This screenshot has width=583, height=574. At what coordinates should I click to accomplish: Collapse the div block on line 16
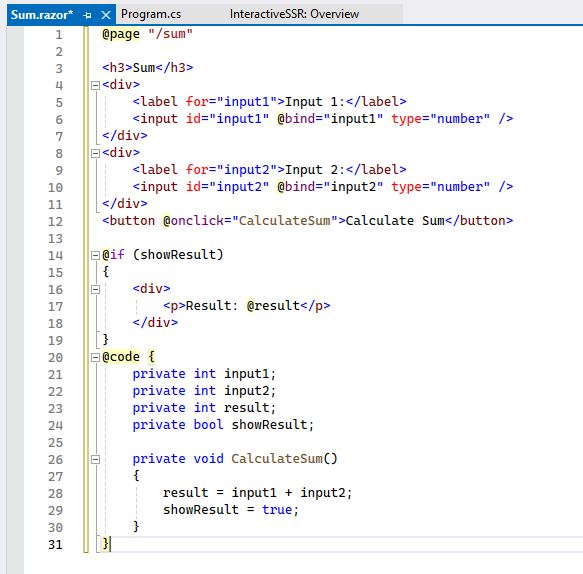(x=95, y=289)
